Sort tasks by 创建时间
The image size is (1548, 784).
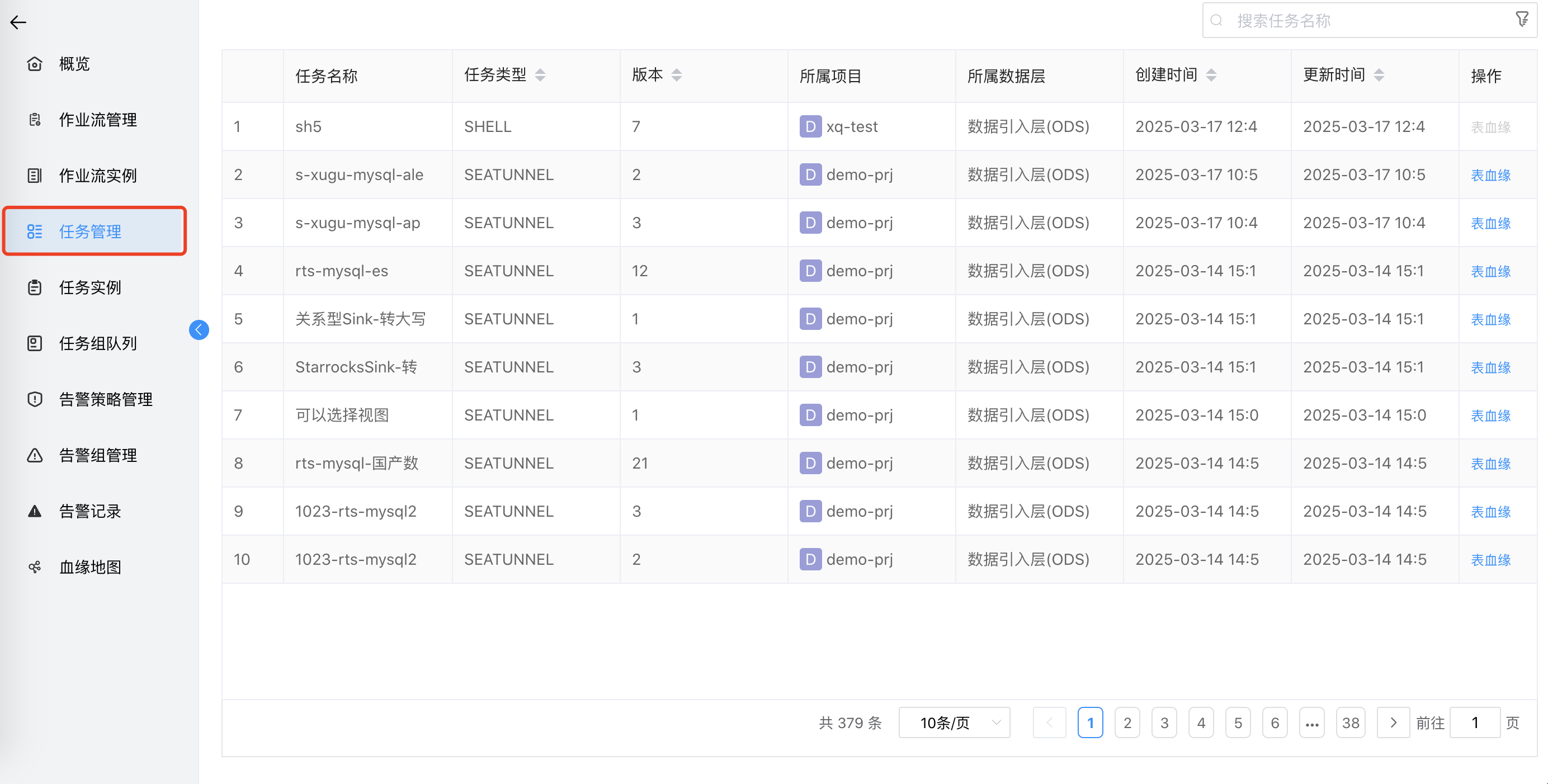point(1211,74)
